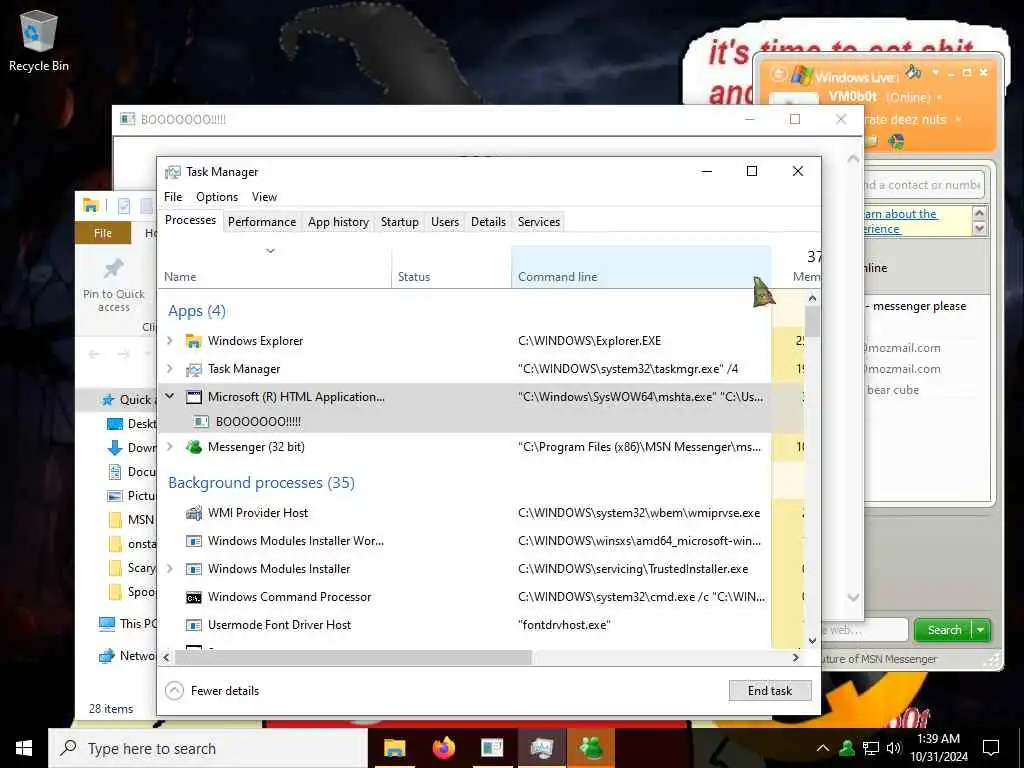1024x768 pixels.
Task: Click the Messenger tray icon
Action: [847, 748]
